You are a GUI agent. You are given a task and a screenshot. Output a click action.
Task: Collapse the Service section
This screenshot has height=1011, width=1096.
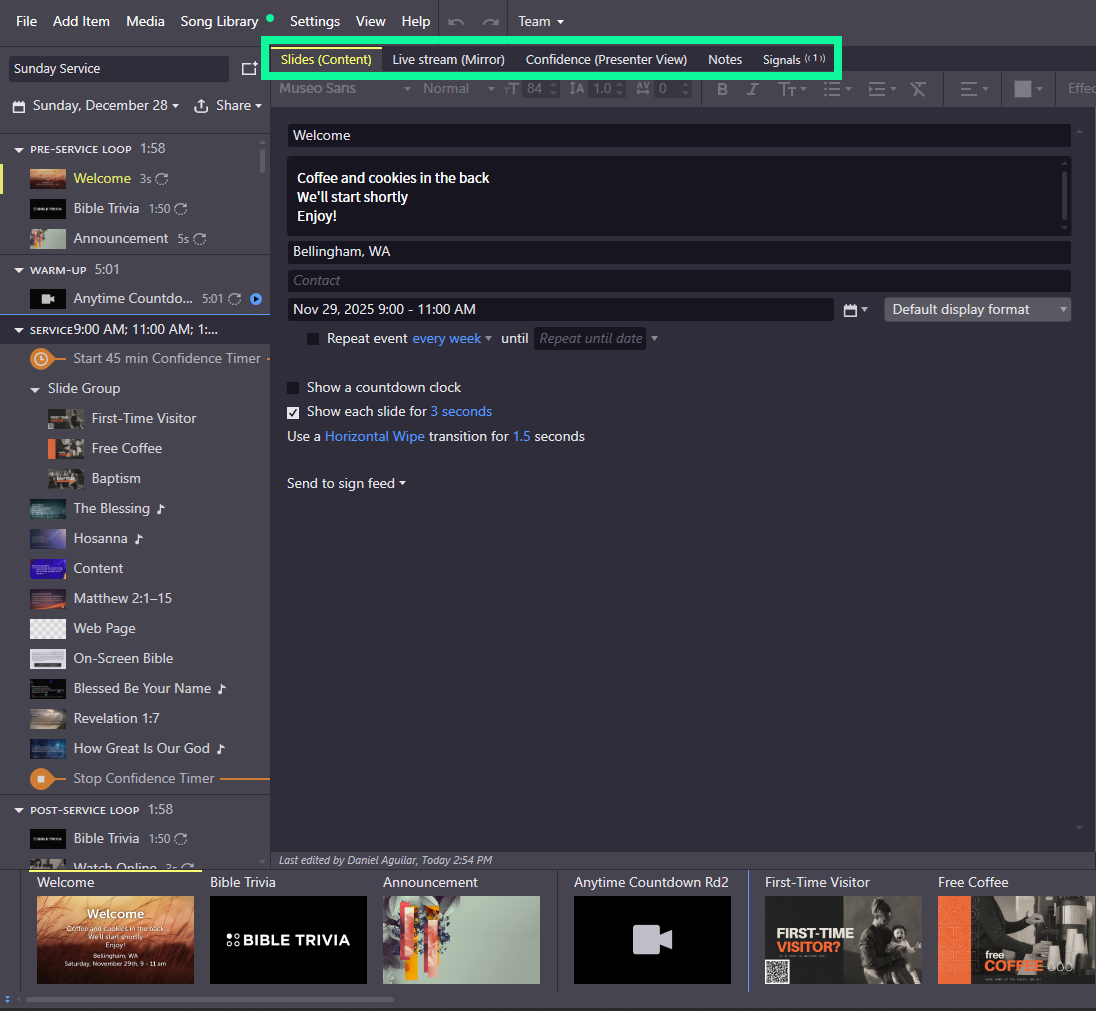point(19,331)
